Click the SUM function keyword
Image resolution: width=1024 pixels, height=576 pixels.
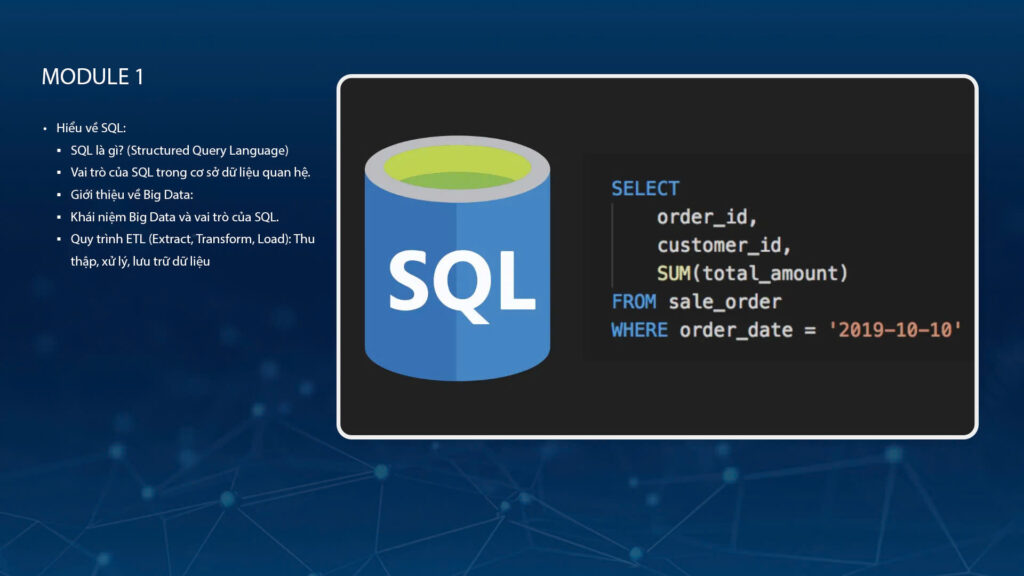(x=673, y=273)
